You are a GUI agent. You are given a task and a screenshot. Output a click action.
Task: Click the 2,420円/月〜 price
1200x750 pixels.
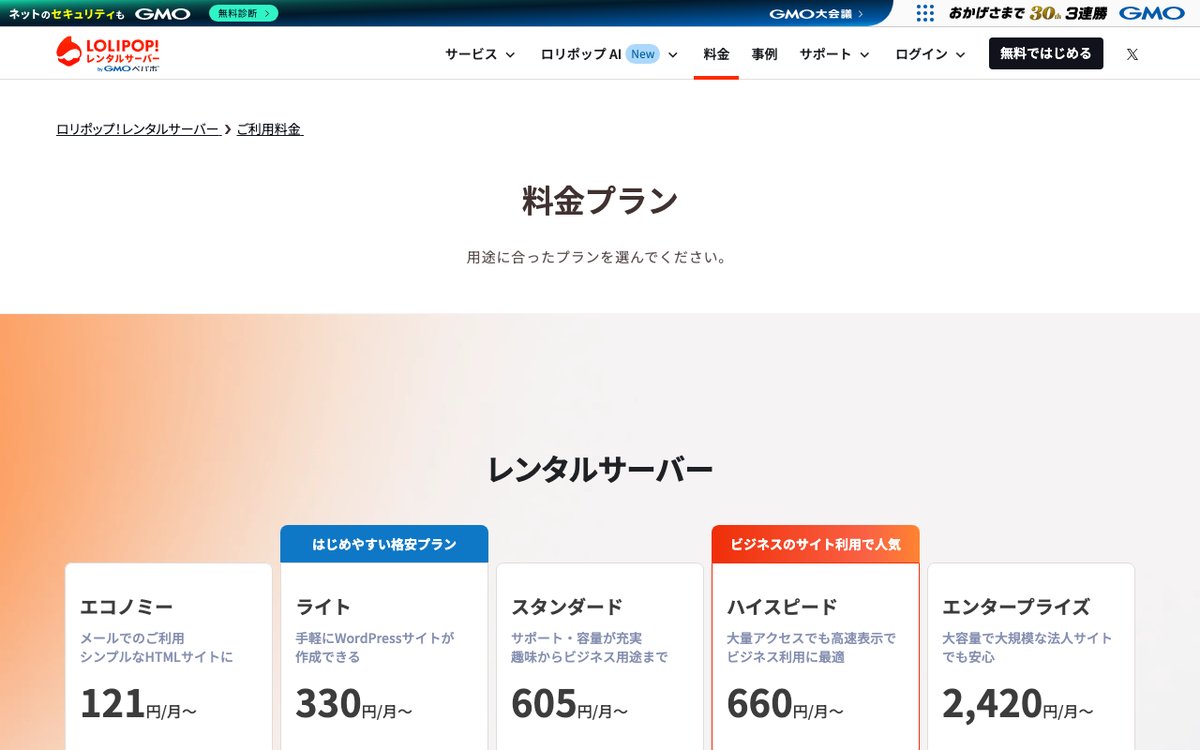coord(1018,704)
